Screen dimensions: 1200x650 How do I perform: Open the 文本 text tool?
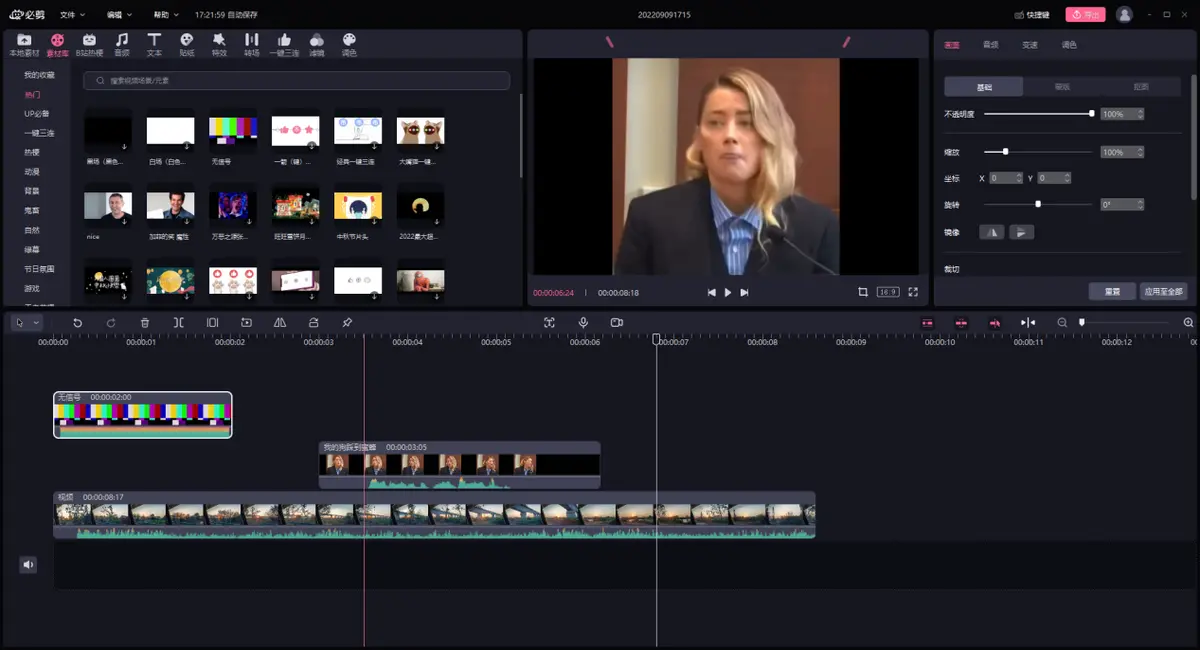[x=154, y=44]
